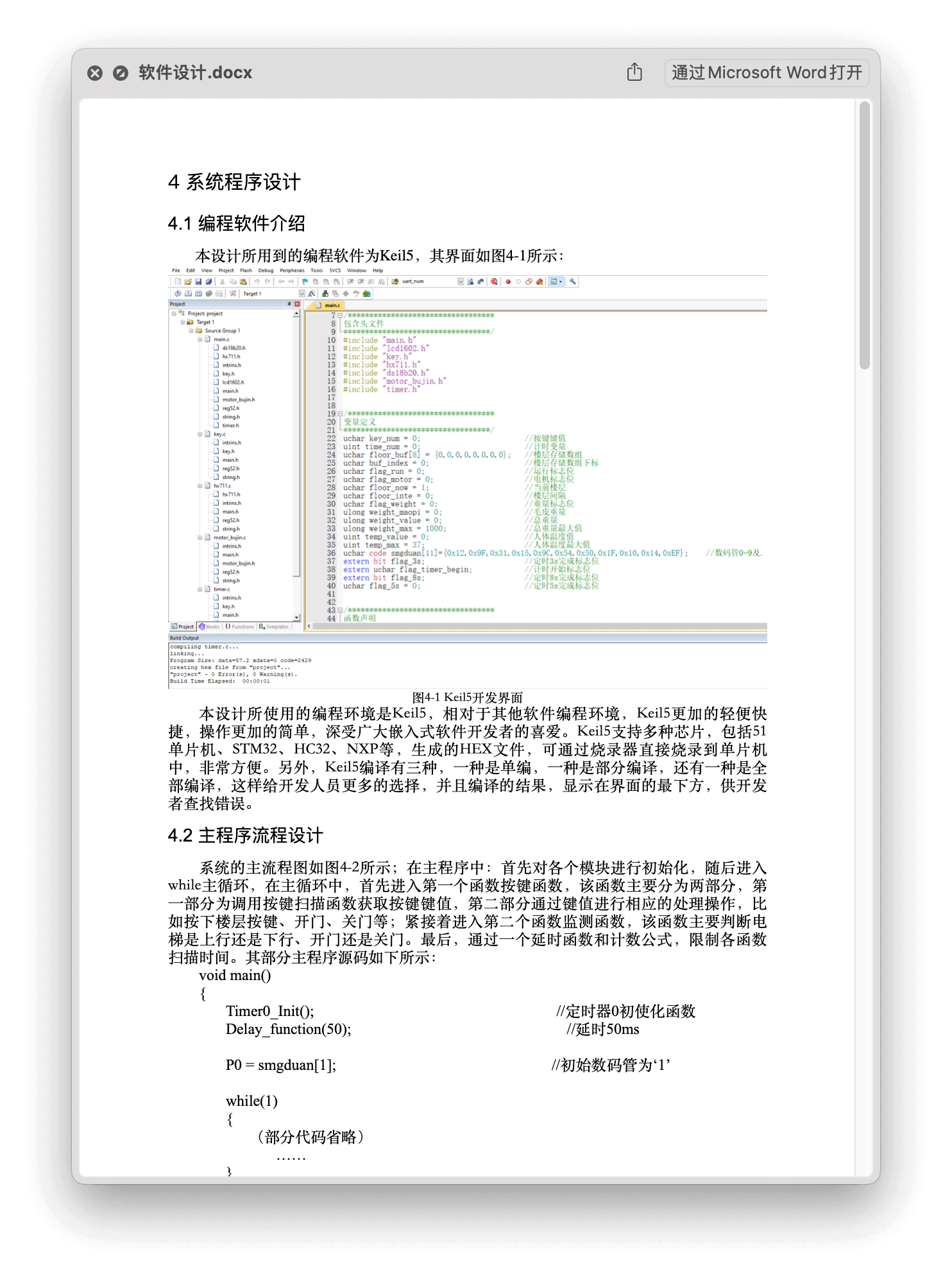The width and height of the screenshot is (952, 1279).
Task: Click the comment '//初始数码管为‘1’'
Action: click(x=611, y=1065)
